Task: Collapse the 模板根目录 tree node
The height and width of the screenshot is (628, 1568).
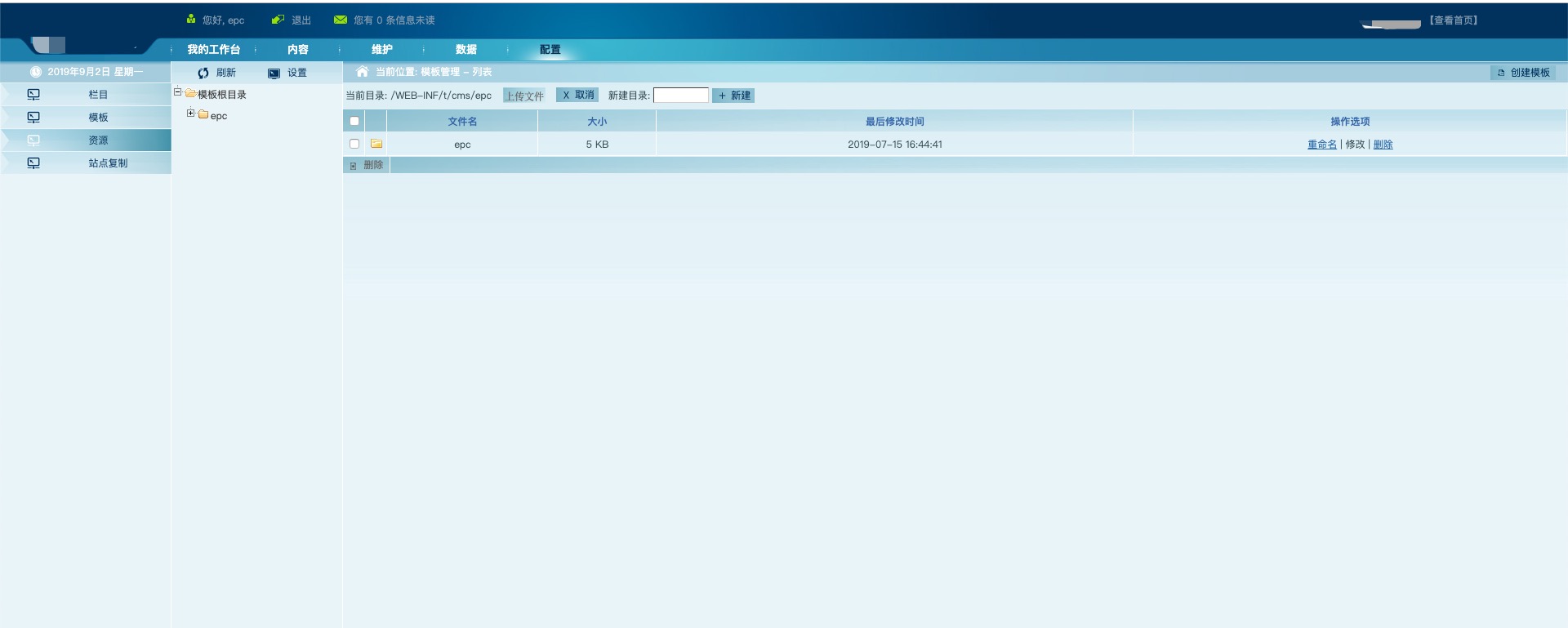Action: [x=177, y=92]
